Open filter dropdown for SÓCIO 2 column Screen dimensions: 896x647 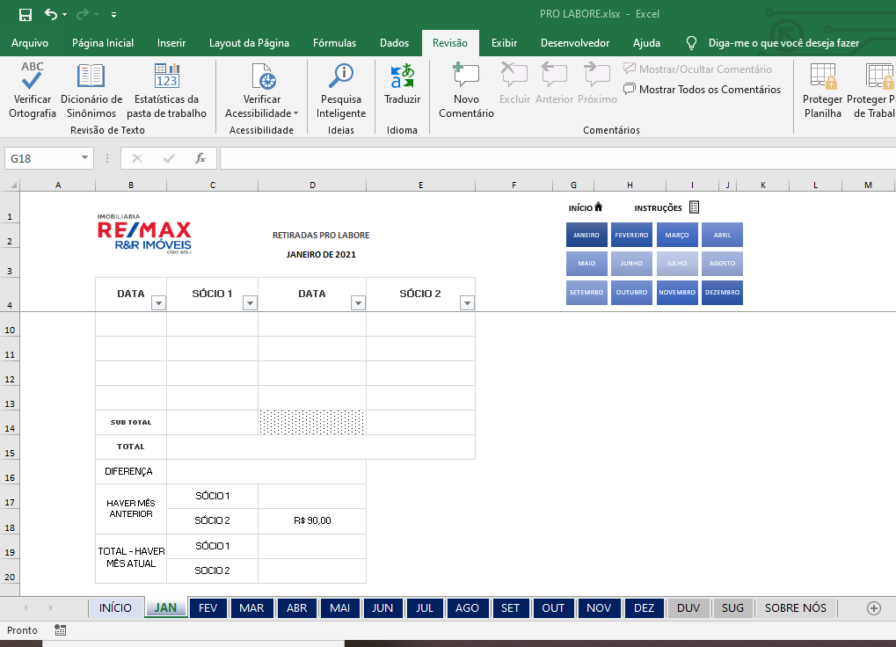(x=467, y=303)
